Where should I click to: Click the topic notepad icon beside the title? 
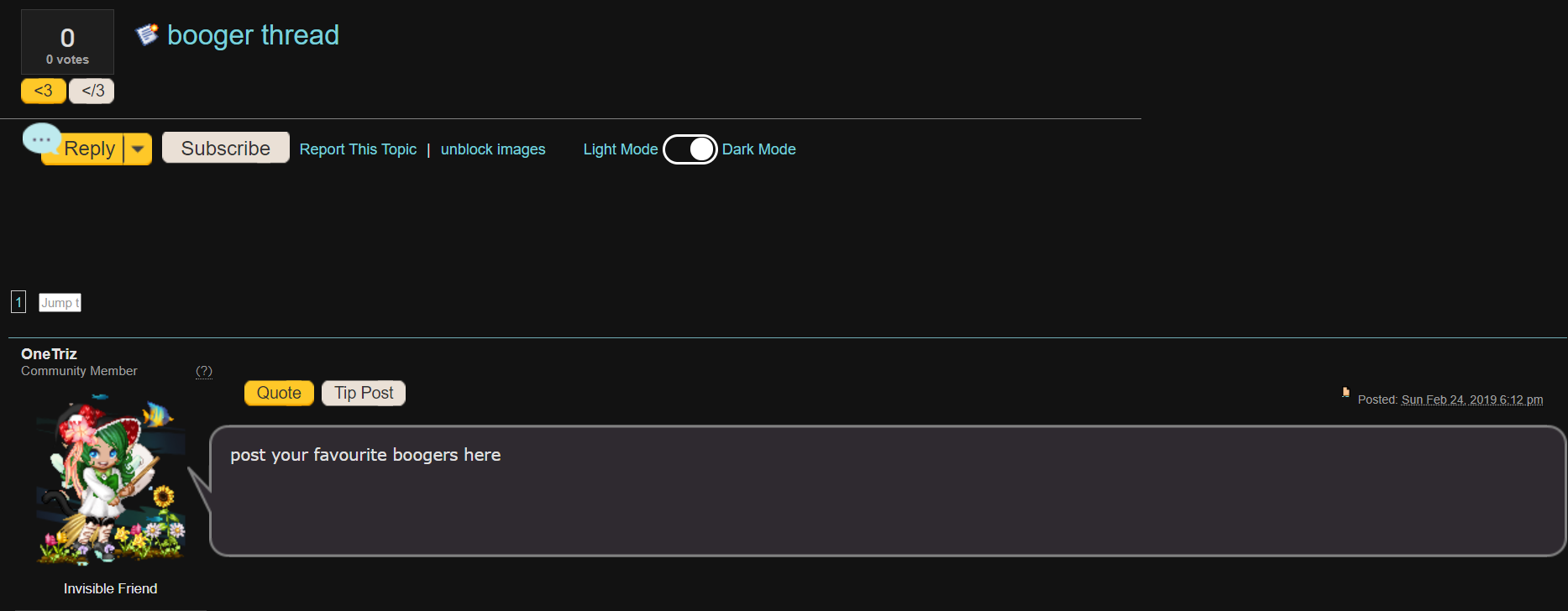[147, 34]
